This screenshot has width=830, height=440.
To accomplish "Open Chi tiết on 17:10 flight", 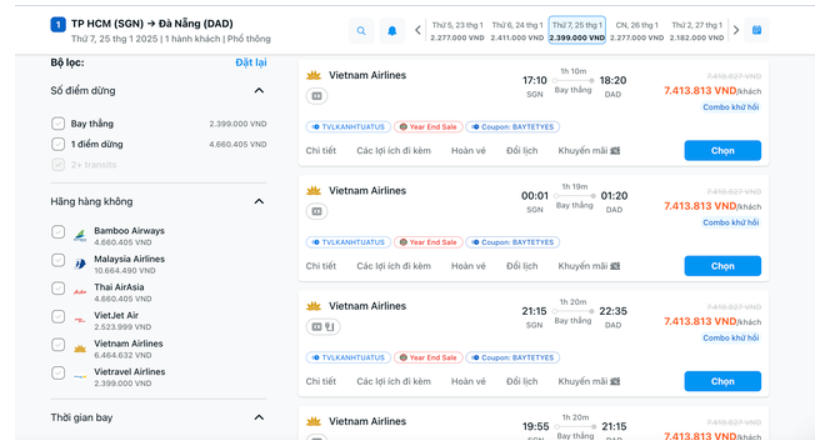I will coord(321,150).
